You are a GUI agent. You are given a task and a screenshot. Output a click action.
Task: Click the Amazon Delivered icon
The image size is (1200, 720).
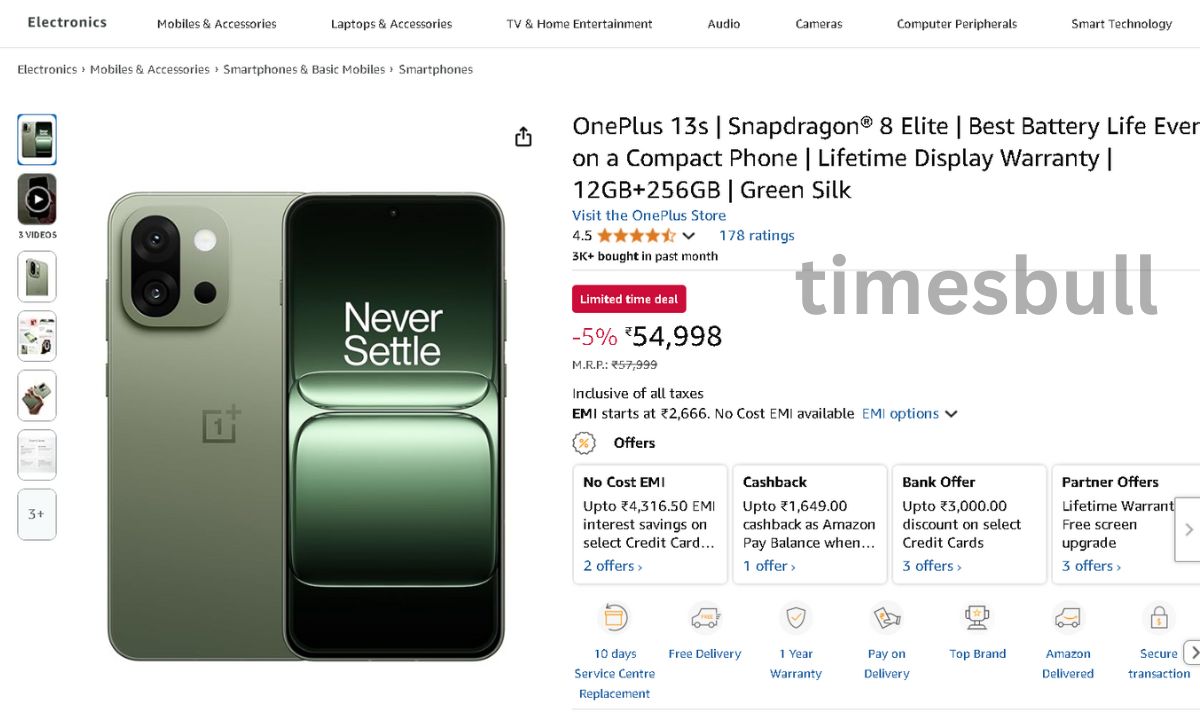(x=1068, y=617)
